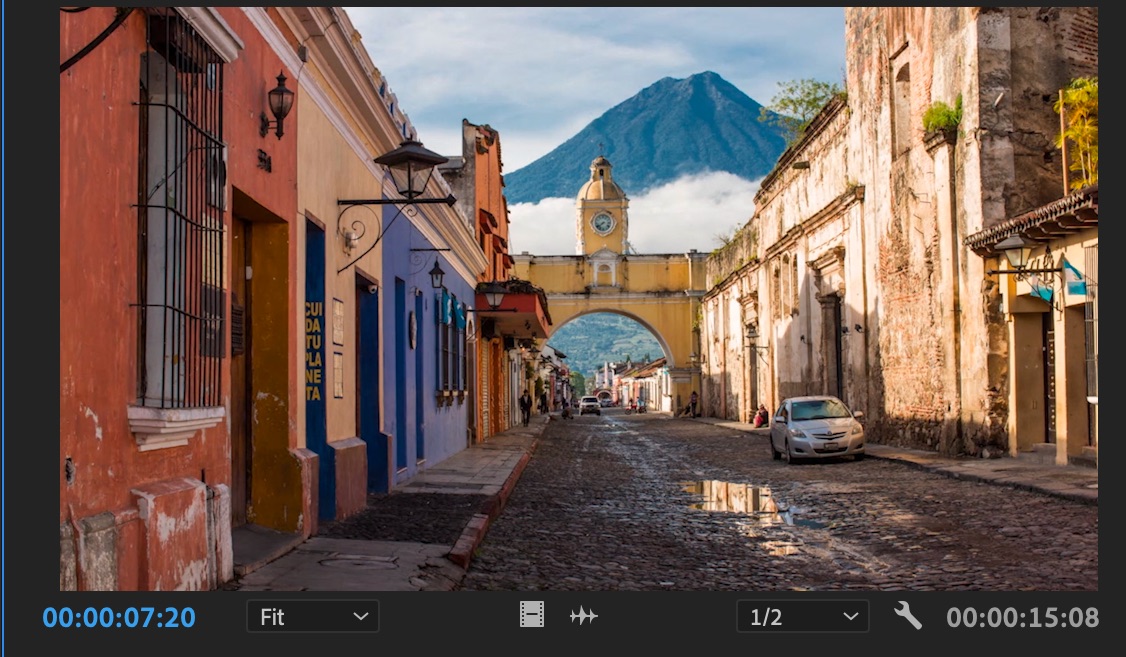The width and height of the screenshot is (1126, 657).
Task: Click the street video preview frame
Action: (x=579, y=299)
